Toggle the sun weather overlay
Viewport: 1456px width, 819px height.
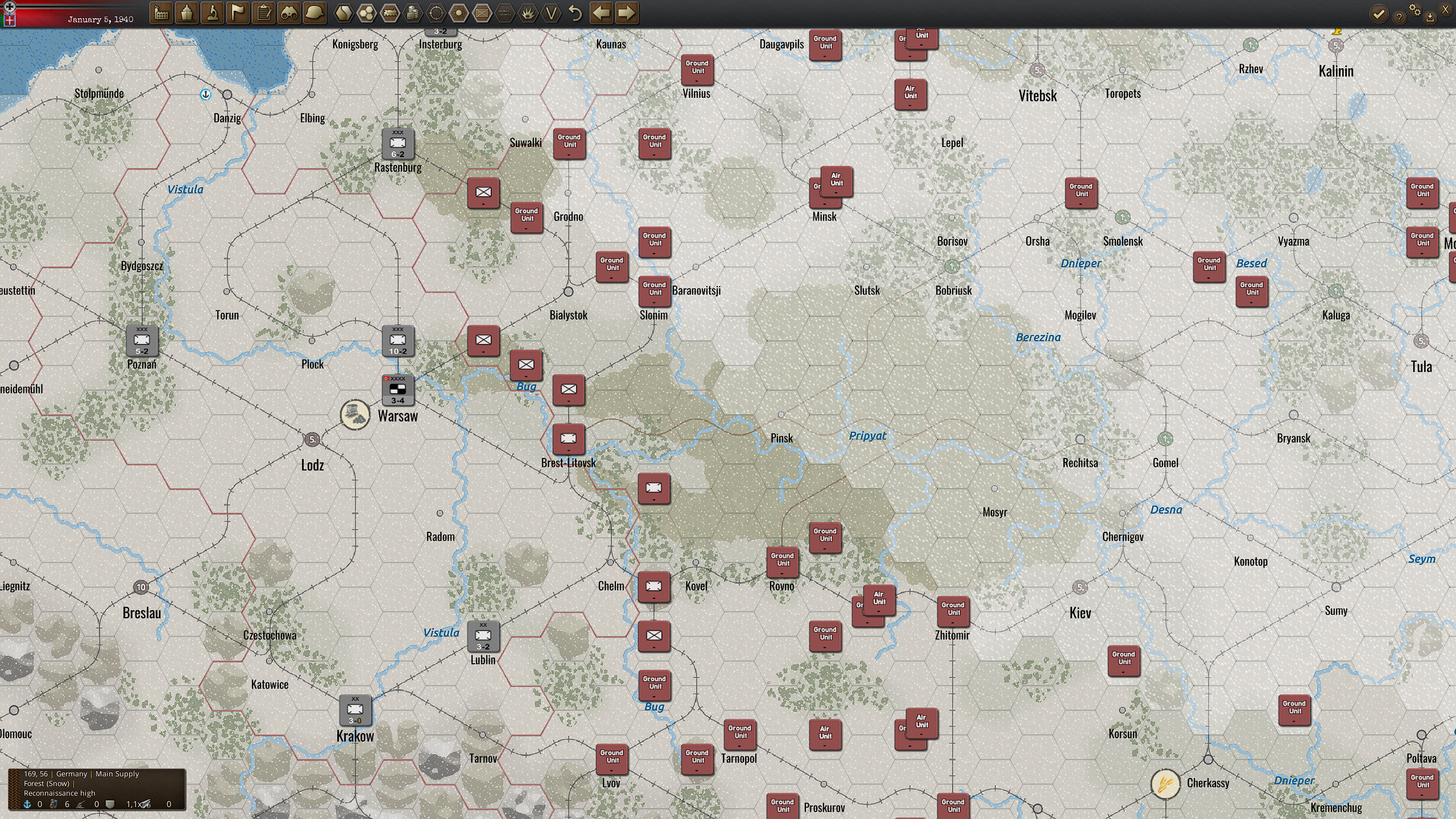(x=459, y=13)
